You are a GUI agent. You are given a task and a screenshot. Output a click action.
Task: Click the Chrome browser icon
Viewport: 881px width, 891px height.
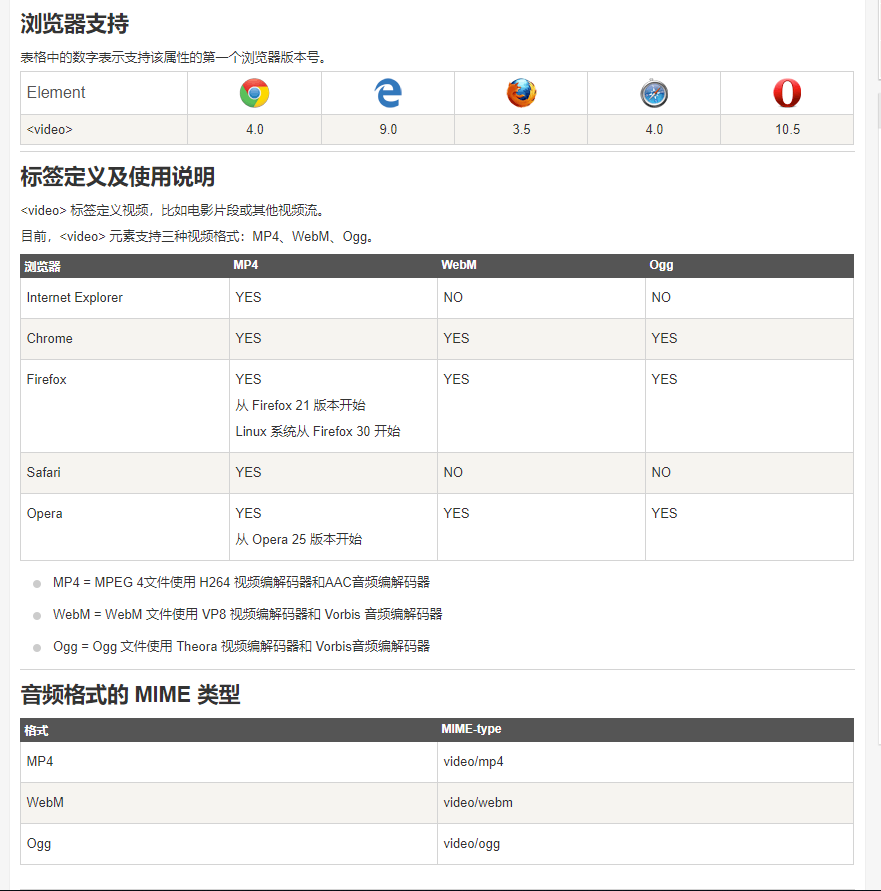pyautogui.click(x=254, y=93)
